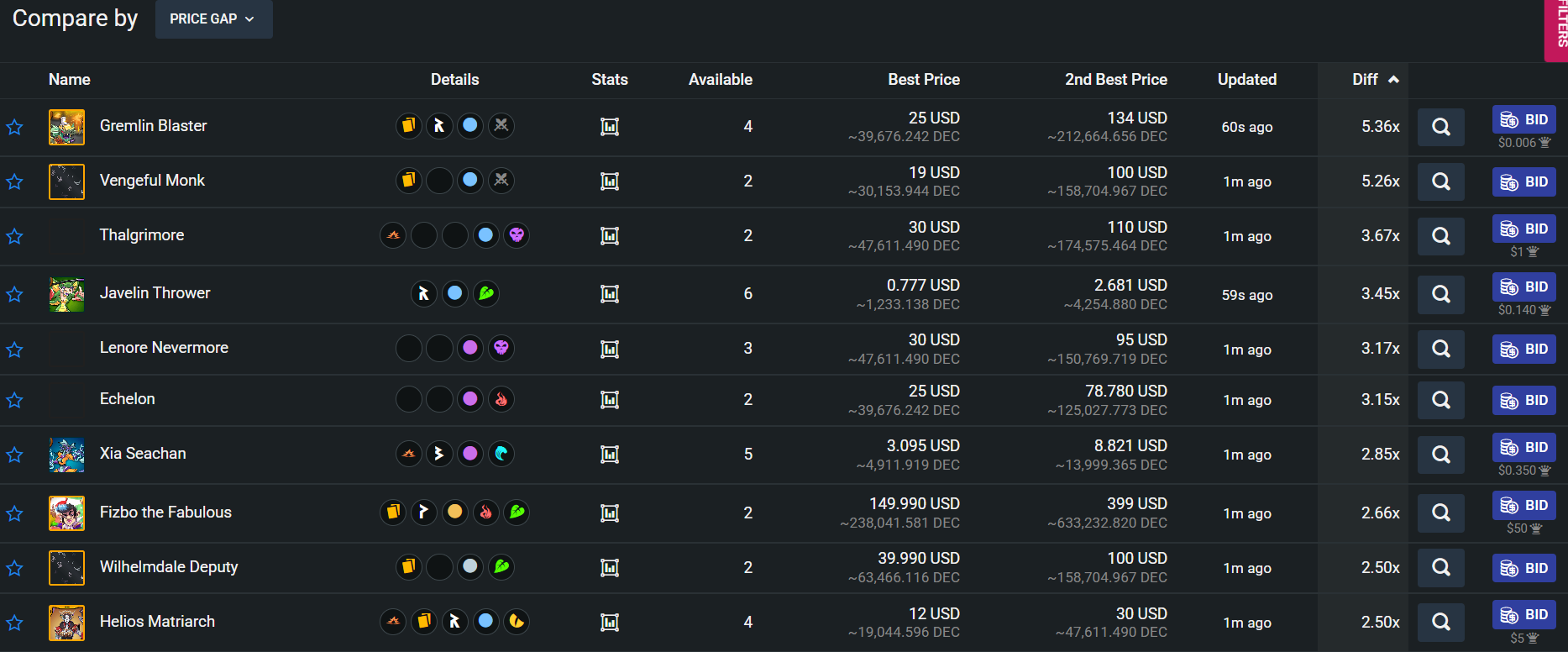The width and height of the screenshot is (1568, 652).
Task: Place BID on Javelin Thrower
Action: coord(1523,287)
